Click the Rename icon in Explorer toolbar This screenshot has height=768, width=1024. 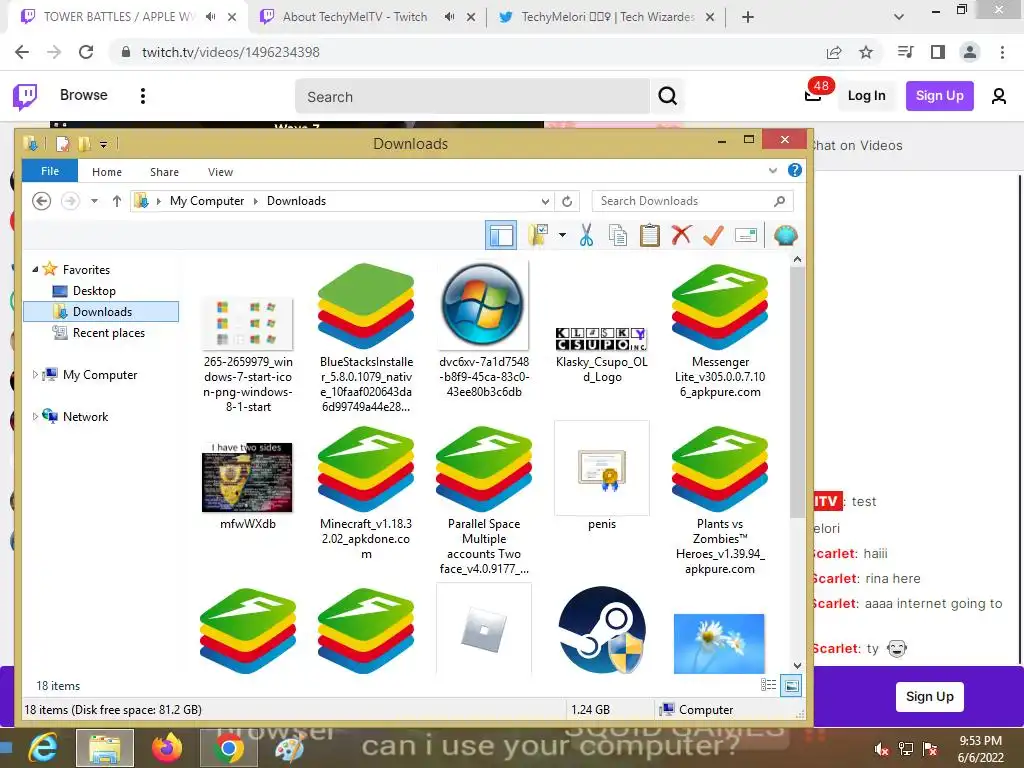[745, 235]
